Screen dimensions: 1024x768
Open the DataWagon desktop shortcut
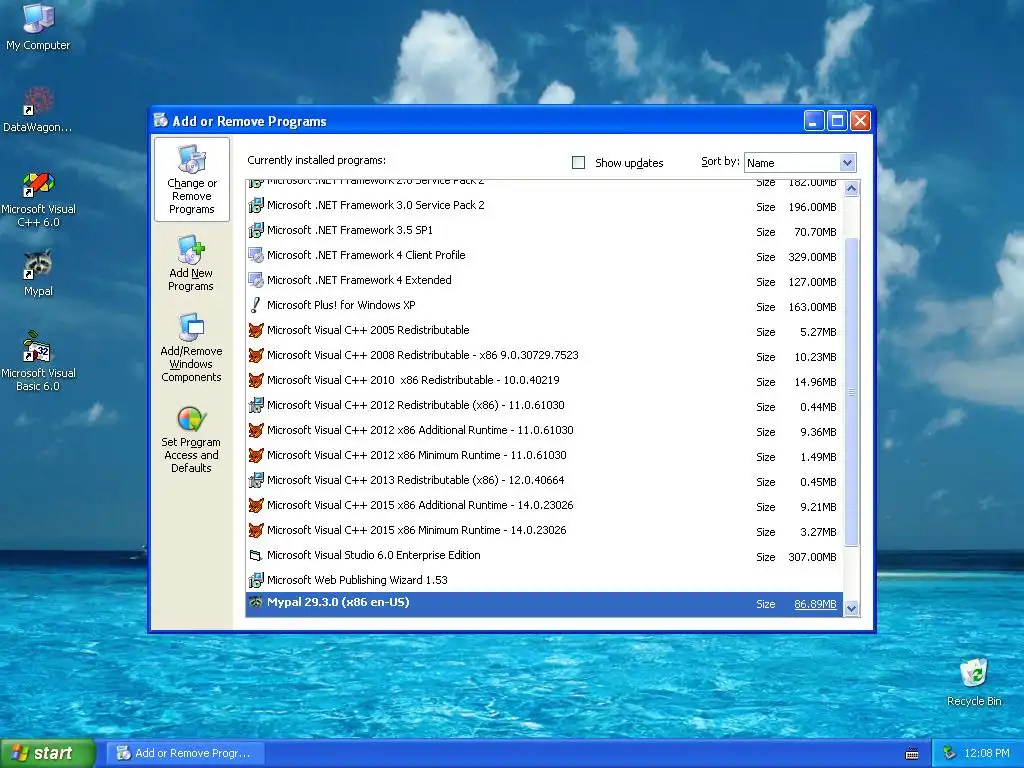tap(37, 109)
